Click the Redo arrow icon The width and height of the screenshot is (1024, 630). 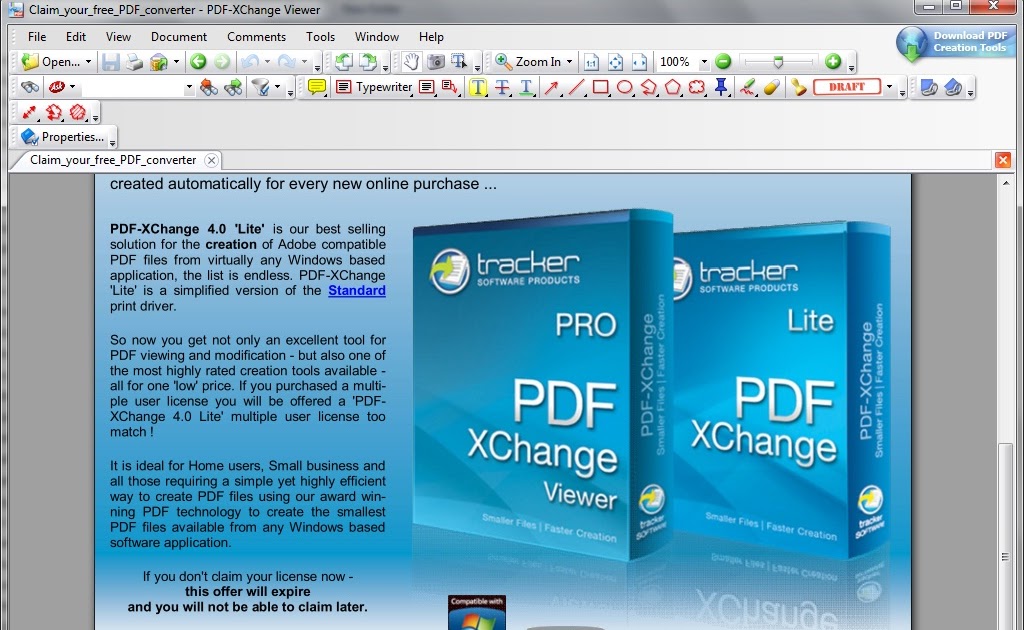tap(287, 61)
